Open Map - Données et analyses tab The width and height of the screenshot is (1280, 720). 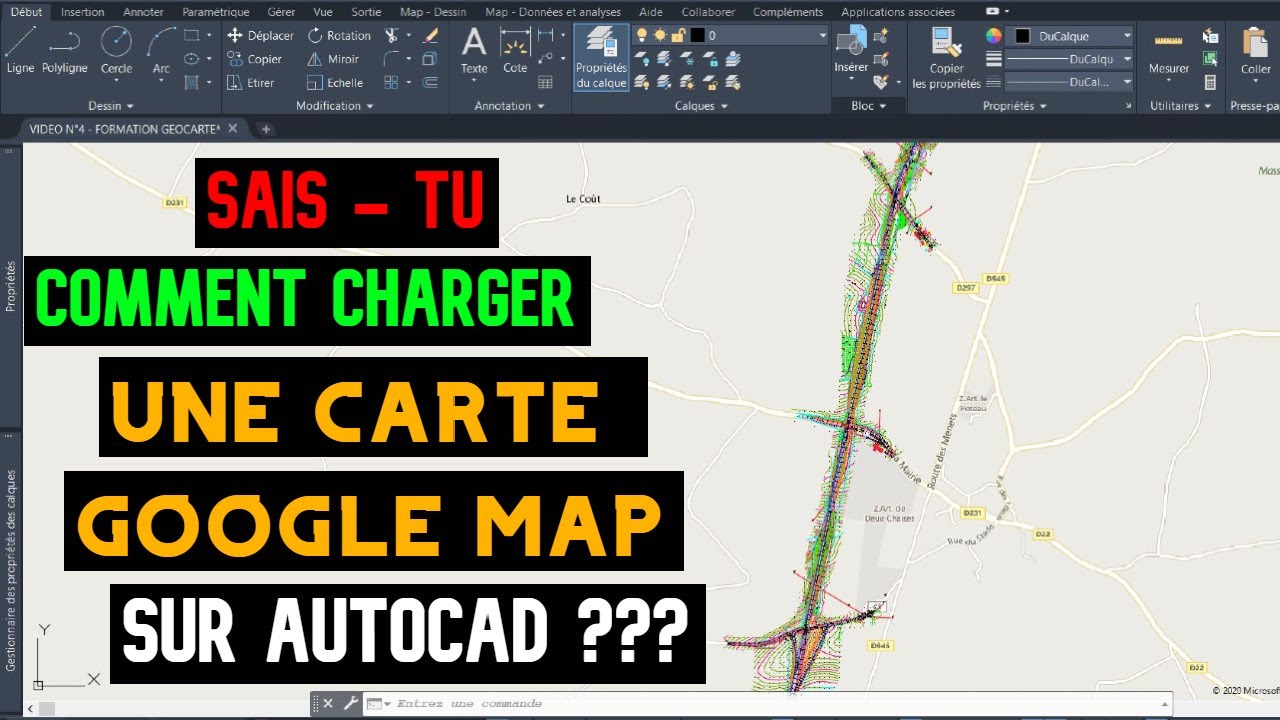click(x=553, y=12)
